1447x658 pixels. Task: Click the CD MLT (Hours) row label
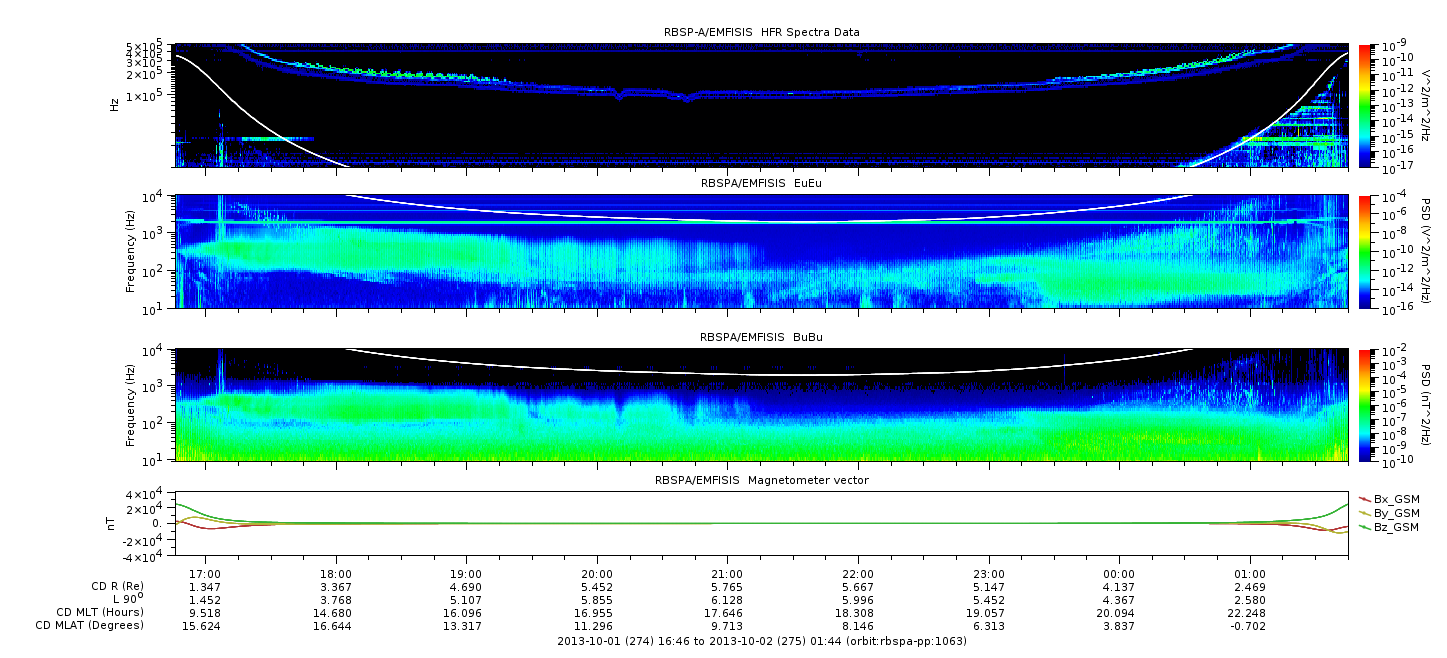click(x=100, y=613)
